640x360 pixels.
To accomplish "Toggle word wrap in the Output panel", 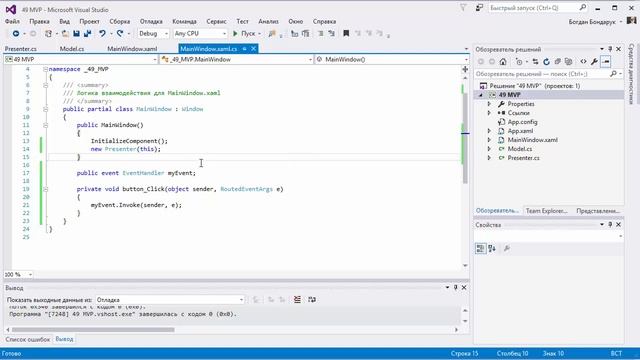I will [x=312, y=300].
